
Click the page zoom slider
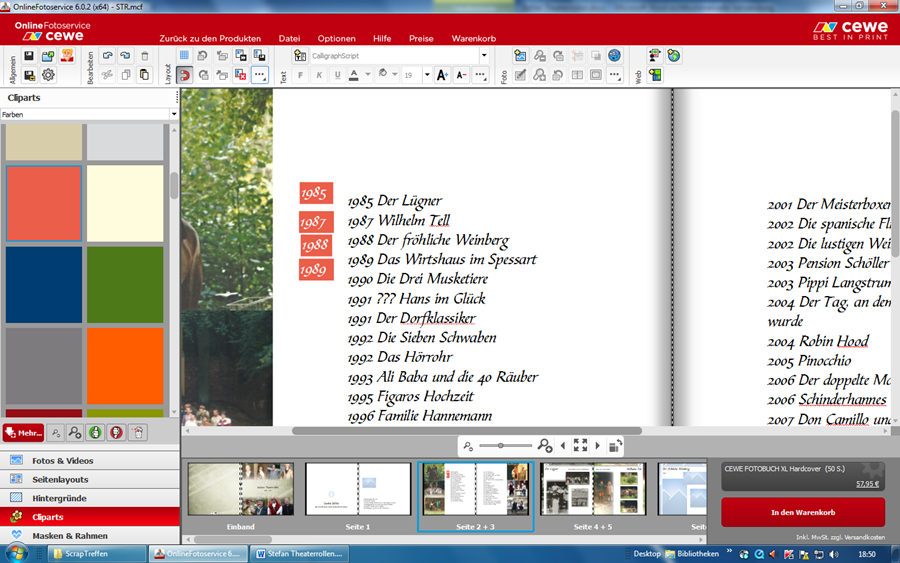coord(506,445)
